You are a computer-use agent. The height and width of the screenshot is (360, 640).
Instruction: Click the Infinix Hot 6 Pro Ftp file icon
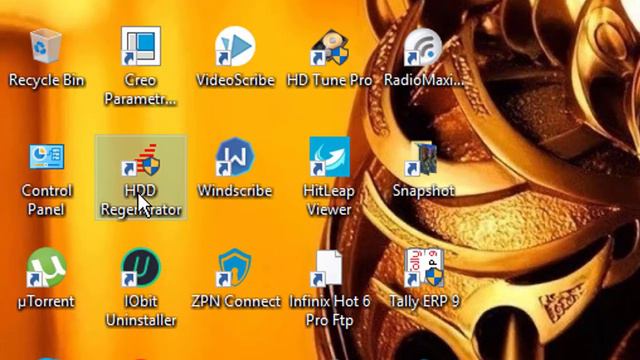(327, 268)
